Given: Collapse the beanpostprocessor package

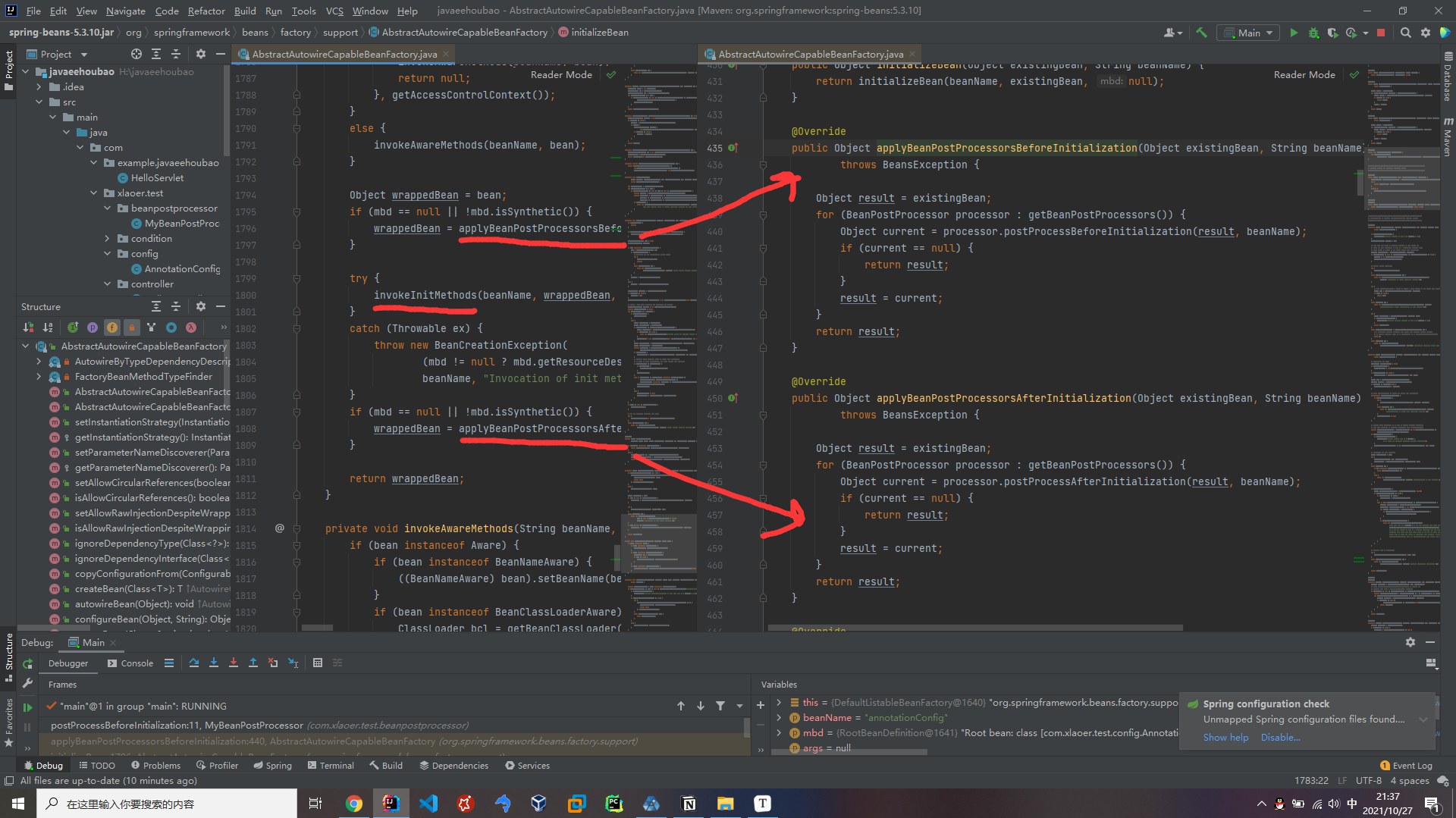Looking at the screenshot, I should (x=108, y=208).
